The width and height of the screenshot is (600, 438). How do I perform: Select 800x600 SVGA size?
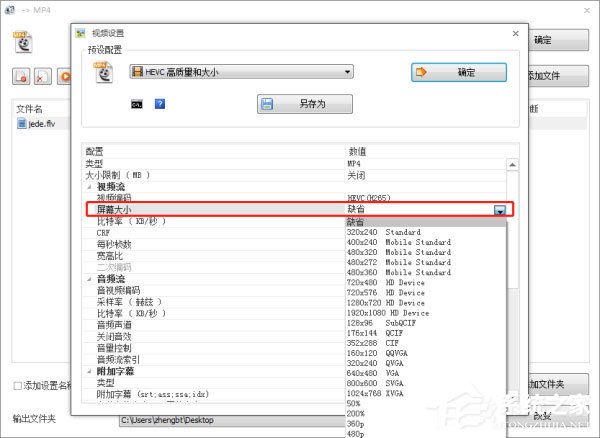pyautogui.click(x=426, y=383)
